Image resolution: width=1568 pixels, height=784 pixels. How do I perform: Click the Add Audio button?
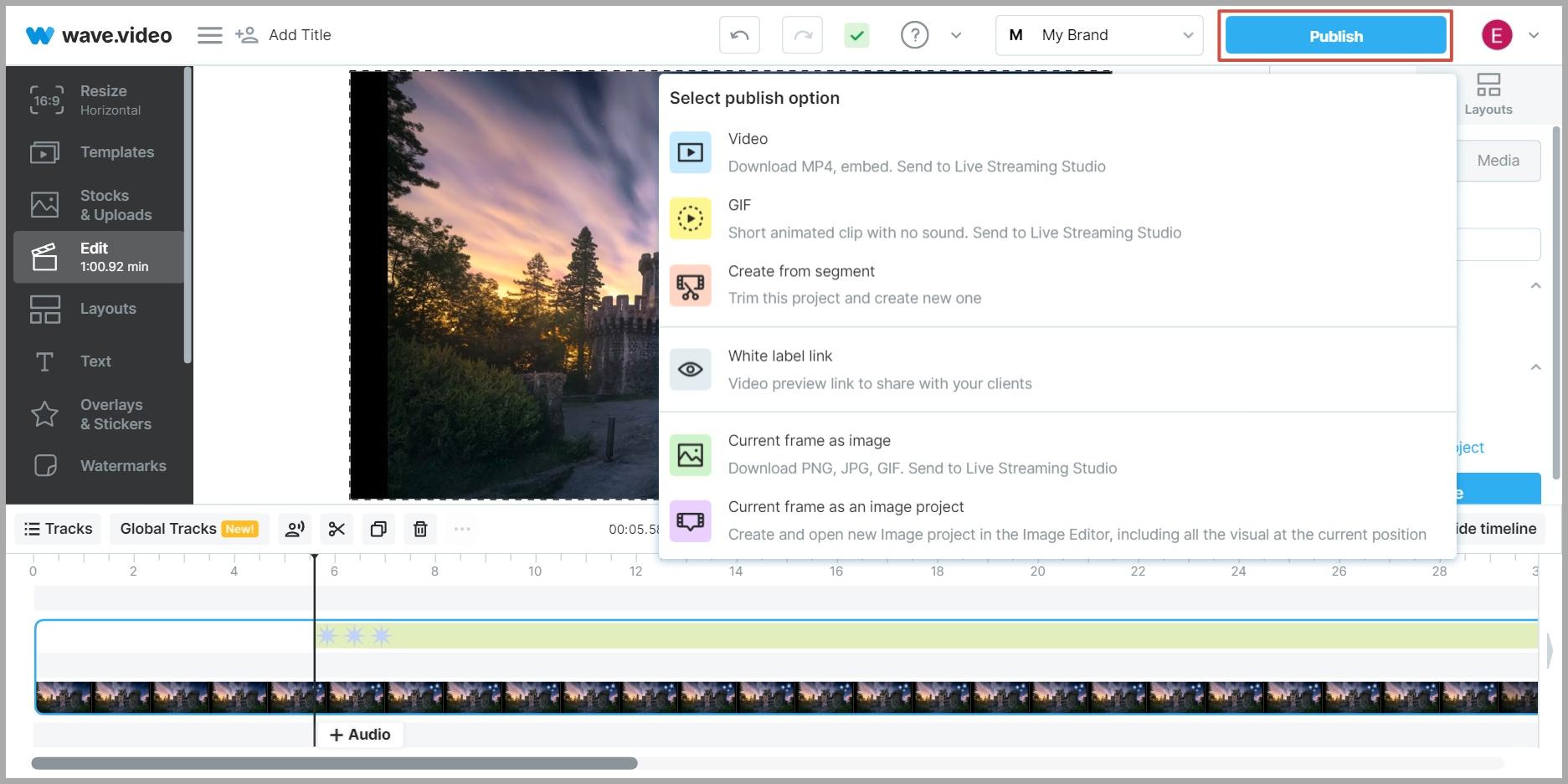(x=360, y=735)
